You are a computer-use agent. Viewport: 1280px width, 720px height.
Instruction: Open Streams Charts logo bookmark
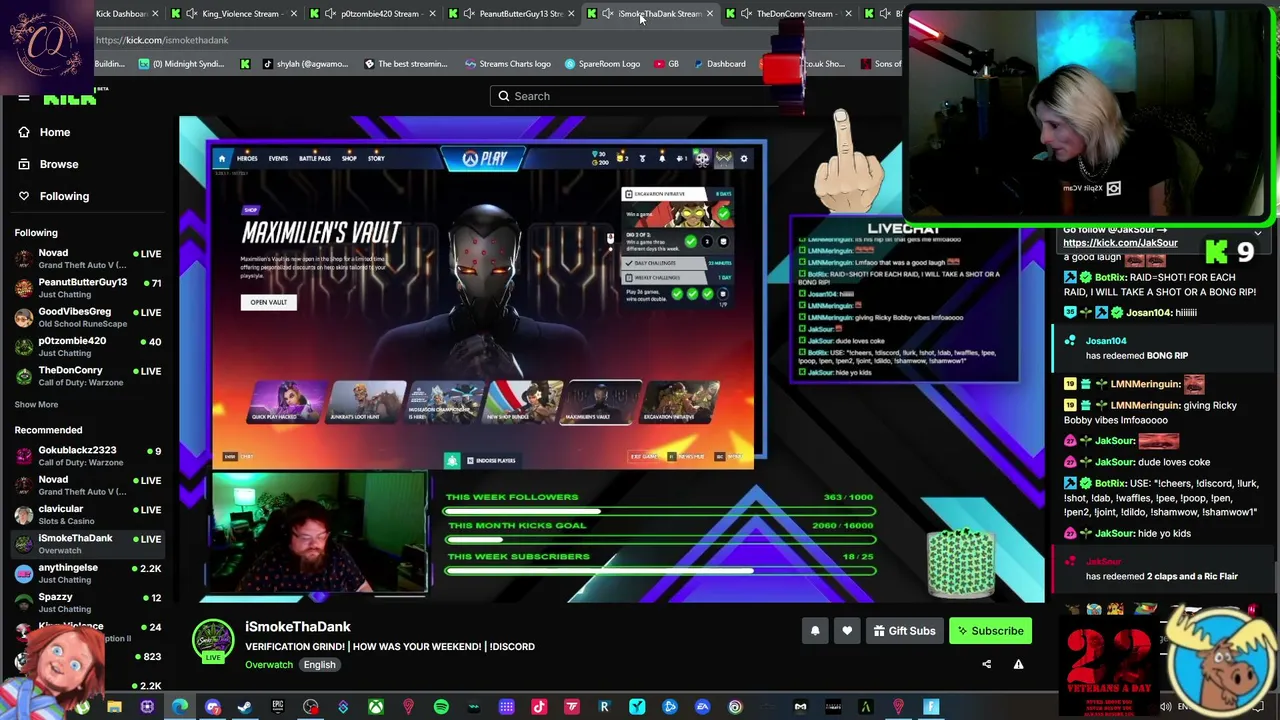coord(508,64)
